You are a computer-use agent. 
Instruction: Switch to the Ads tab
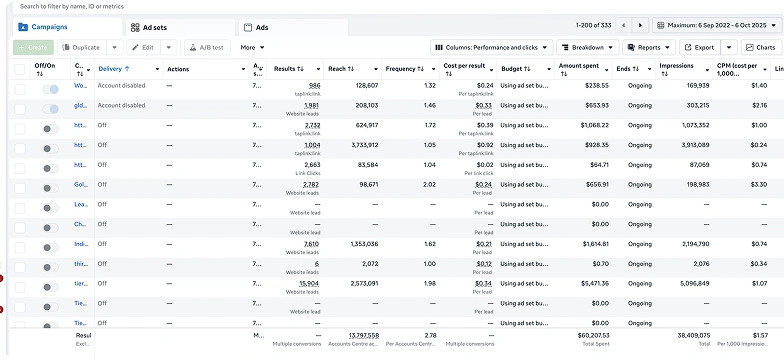tap(293, 28)
